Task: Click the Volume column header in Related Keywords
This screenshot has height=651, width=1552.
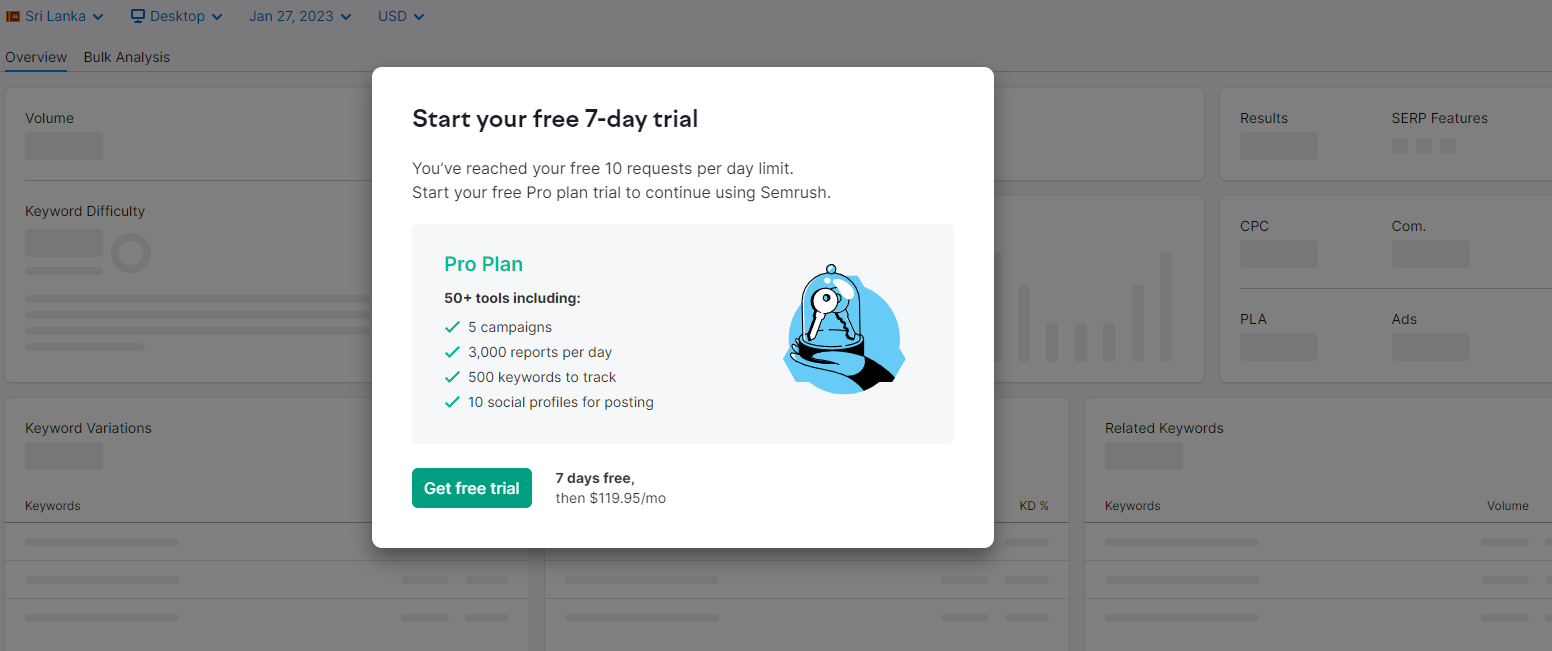Action: tap(1508, 506)
